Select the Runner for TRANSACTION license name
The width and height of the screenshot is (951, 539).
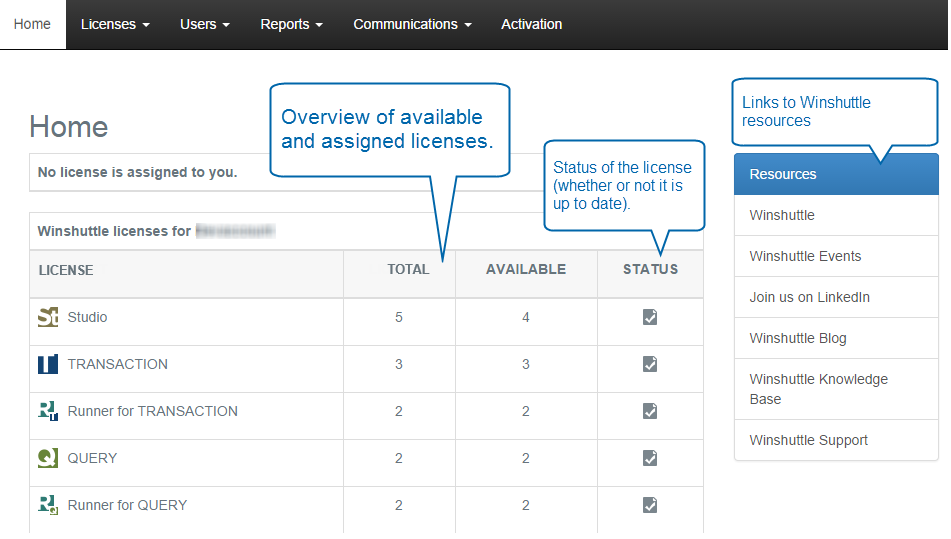[x=153, y=411]
